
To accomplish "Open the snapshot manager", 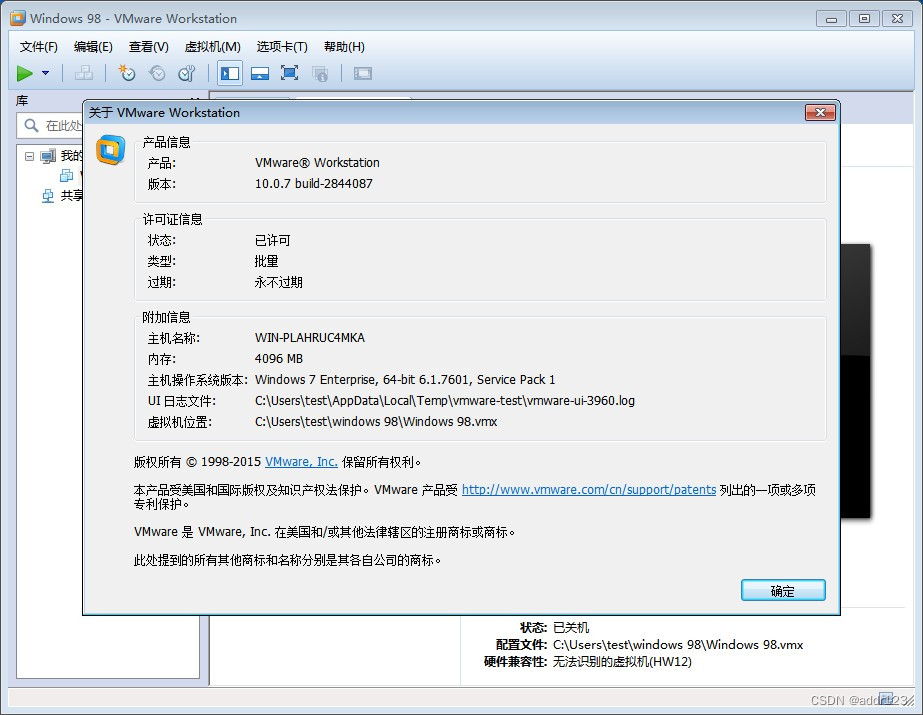I will coord(186,73).
